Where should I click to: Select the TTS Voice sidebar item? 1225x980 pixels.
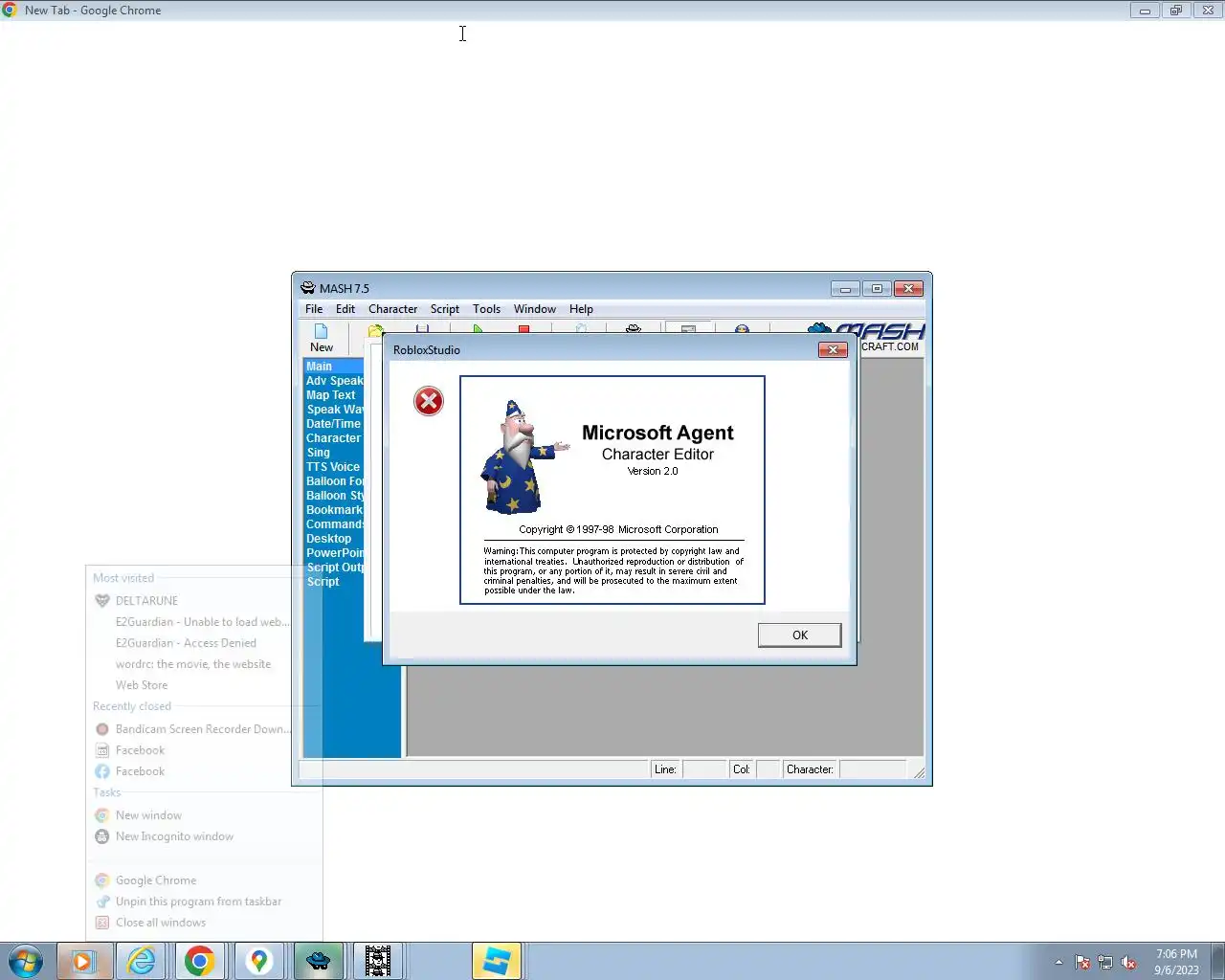[333, 467]
